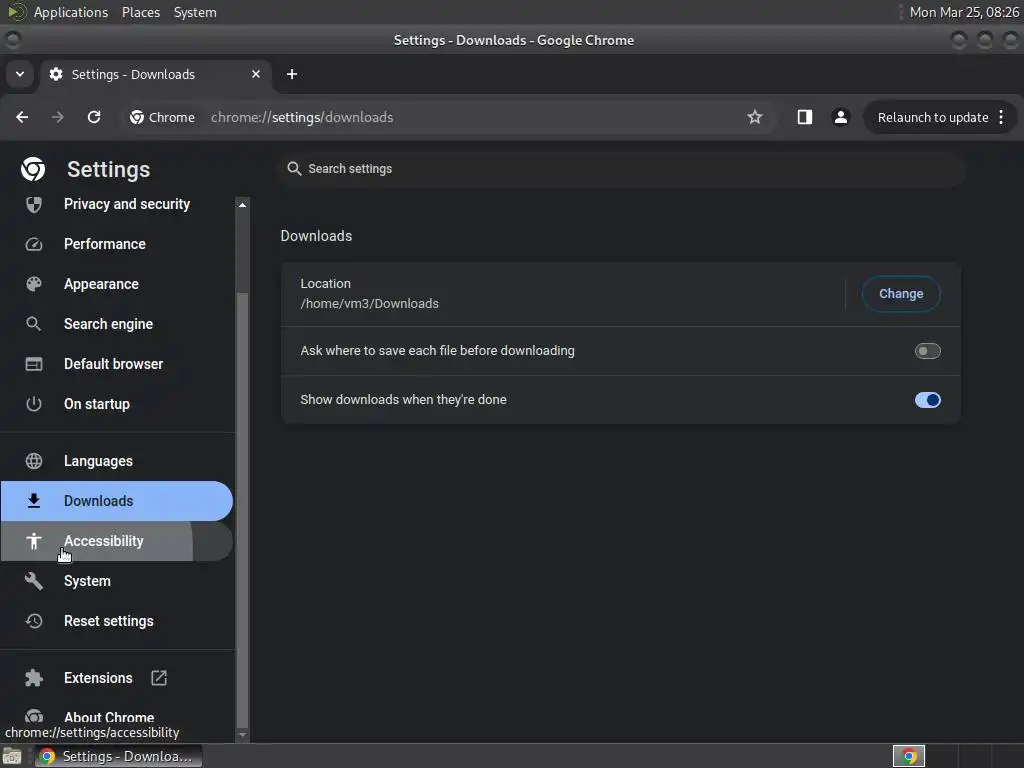Expand the tab search dropdown arrow
Screen dimensions: 1024x768
[x=20, y=74]
